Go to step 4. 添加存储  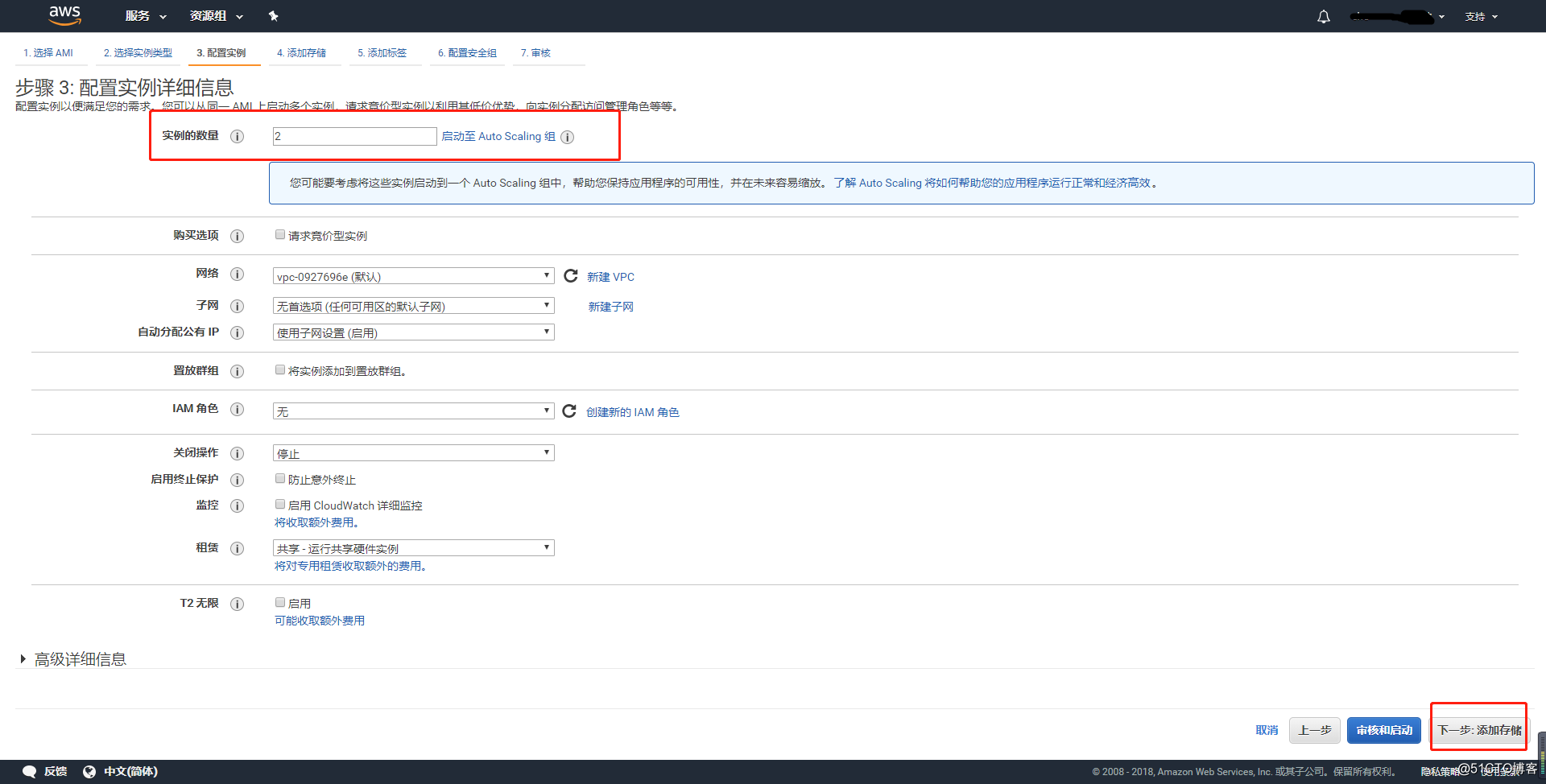[x=302, y=53]
